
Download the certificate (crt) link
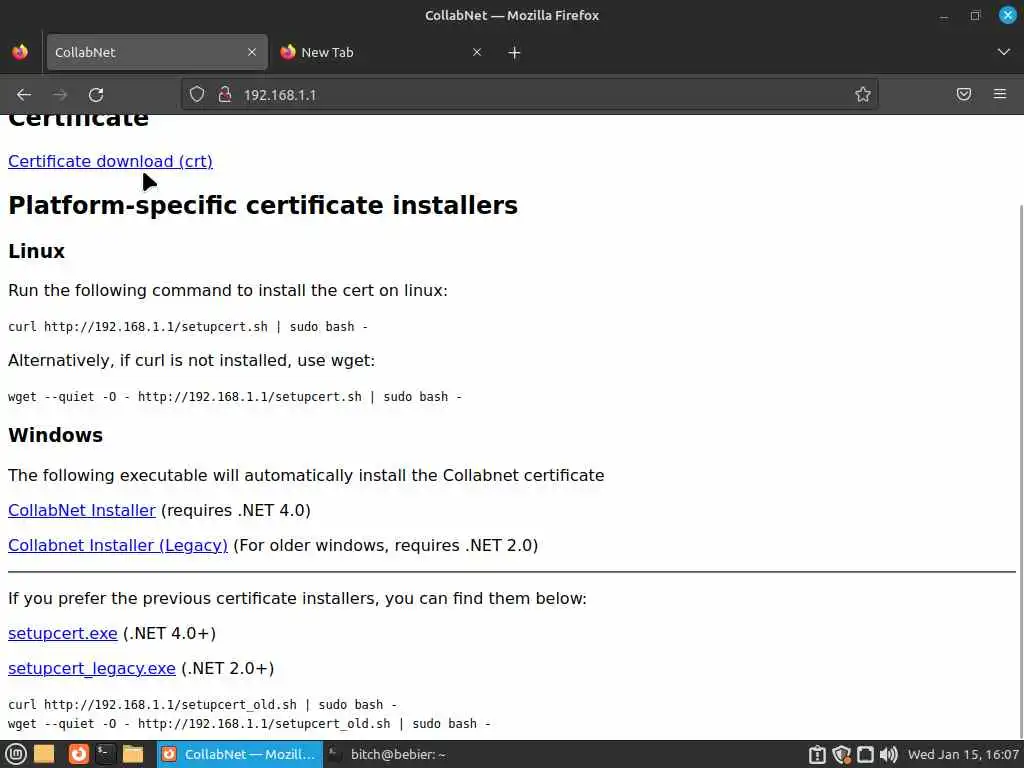110,161
